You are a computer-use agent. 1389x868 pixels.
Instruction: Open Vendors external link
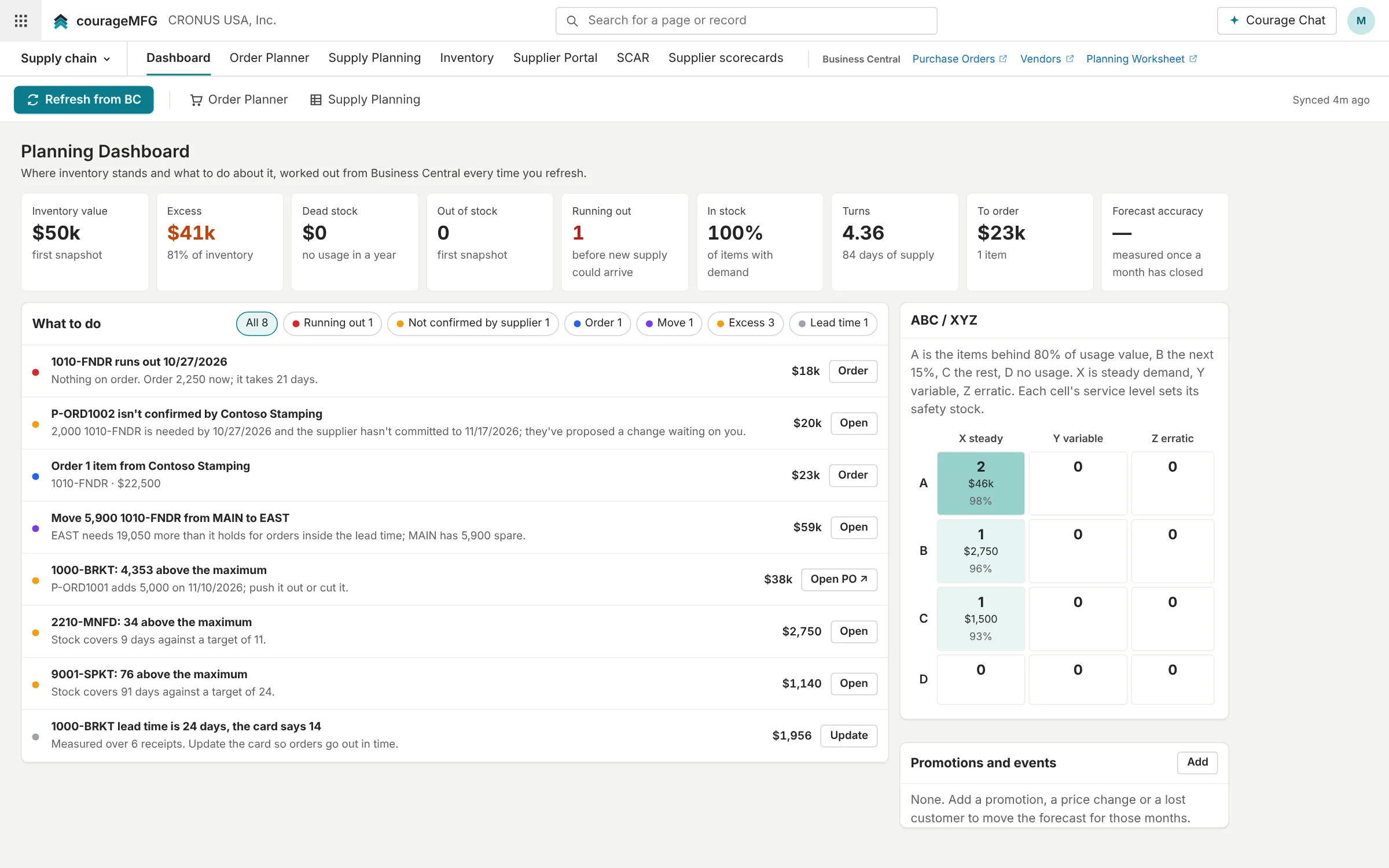click(1046, 59)
